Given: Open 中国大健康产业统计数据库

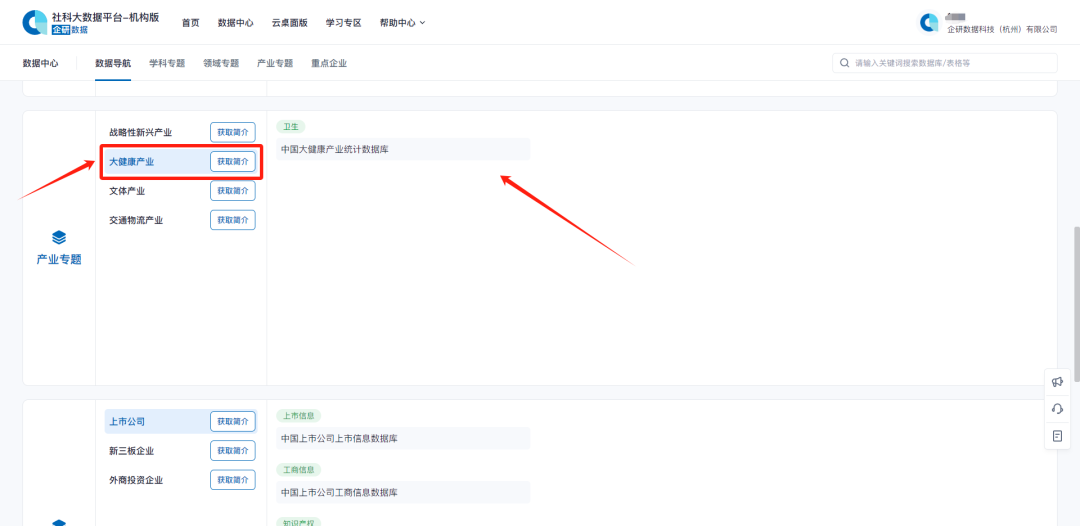Looking at the screenshot, I should [403, 149].
